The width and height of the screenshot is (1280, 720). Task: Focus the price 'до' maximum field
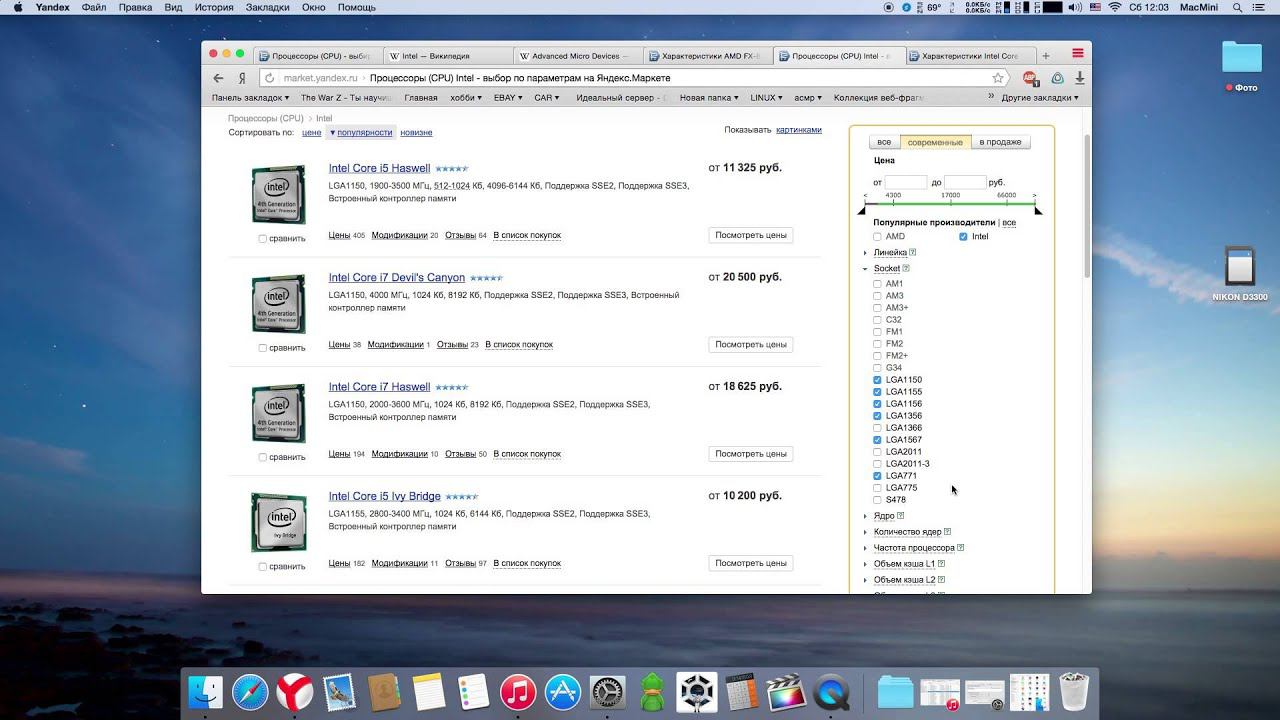coord(965,182)
